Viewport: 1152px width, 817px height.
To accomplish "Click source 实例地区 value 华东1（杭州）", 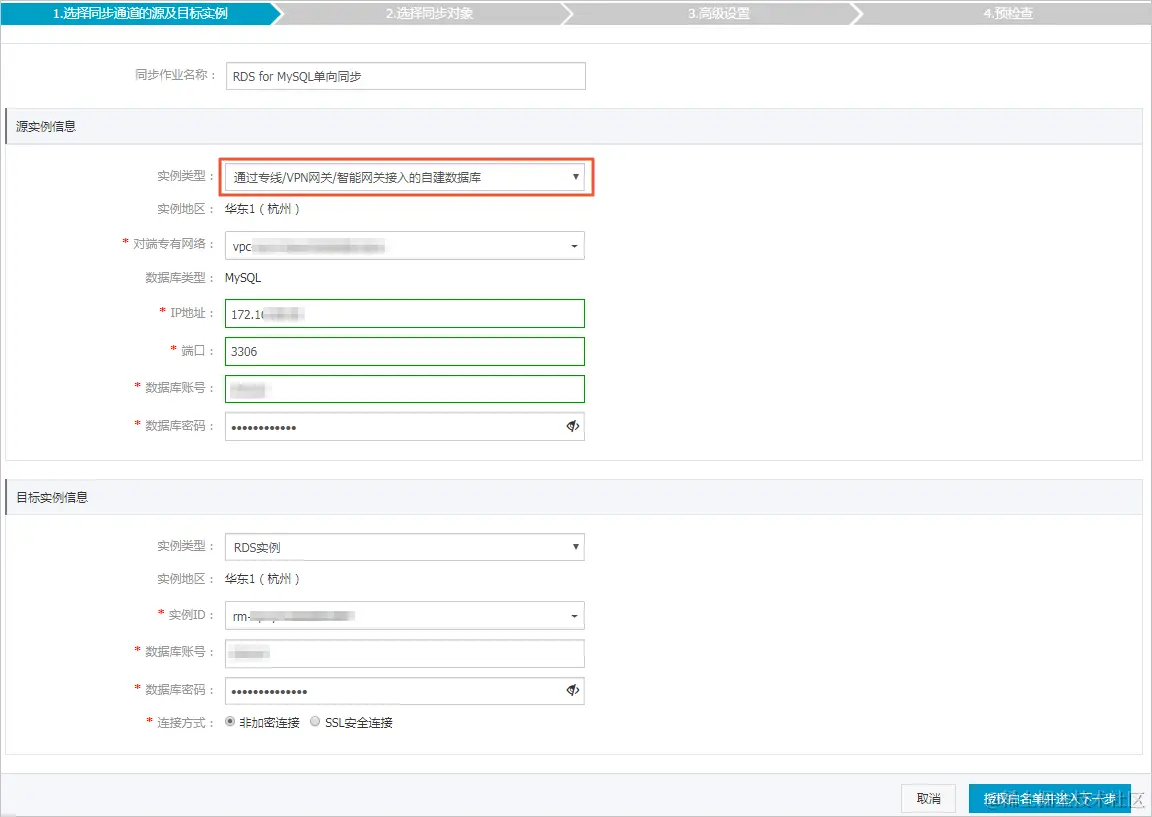I will [x=262, y=209].
